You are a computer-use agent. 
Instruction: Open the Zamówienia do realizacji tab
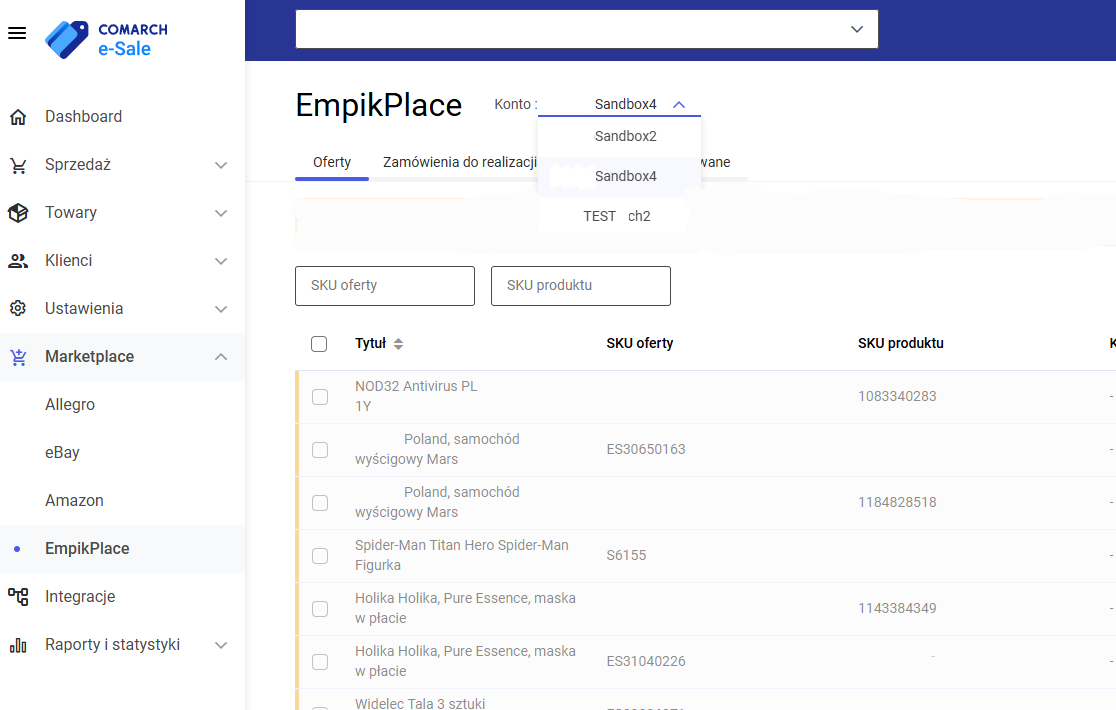pos(460,162)
